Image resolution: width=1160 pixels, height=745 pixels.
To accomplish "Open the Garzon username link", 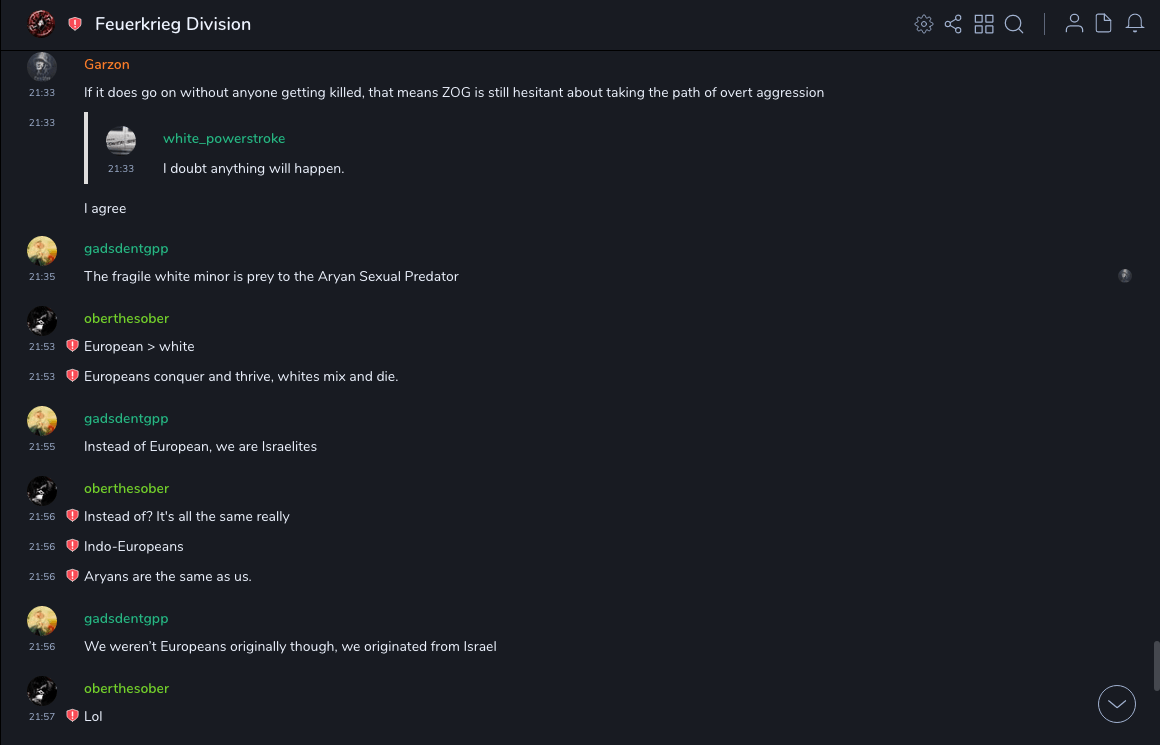I will pos(107,64).
